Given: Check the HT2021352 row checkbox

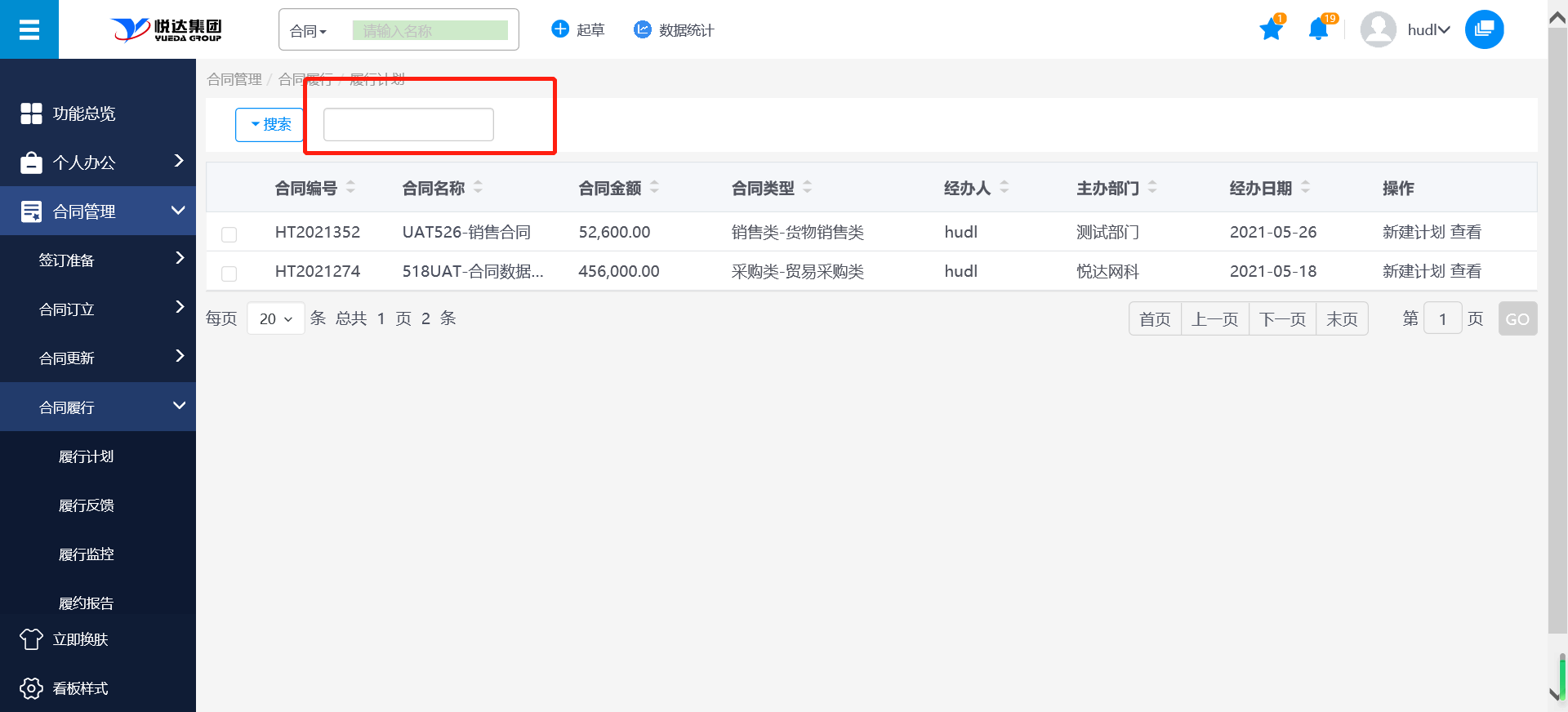Looking at the screenshot, I should point(229,234).
